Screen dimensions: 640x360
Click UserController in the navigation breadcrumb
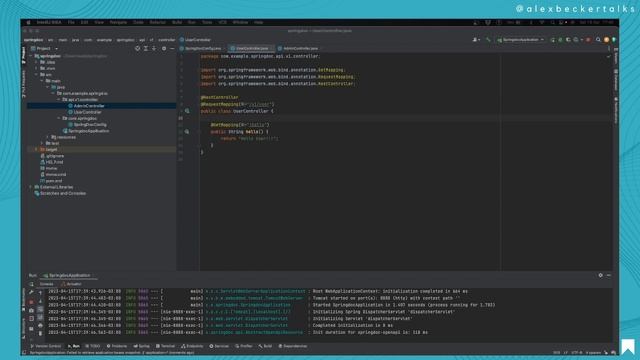pyautogui.click(x=195, y=40)
